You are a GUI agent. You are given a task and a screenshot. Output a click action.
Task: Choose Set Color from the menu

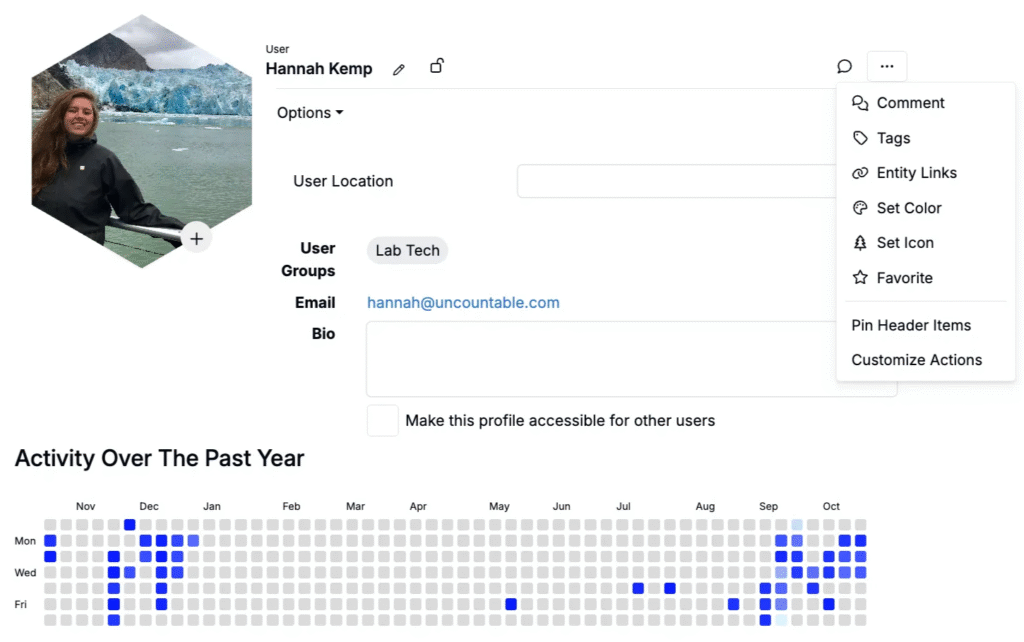[x=908, y=208]
